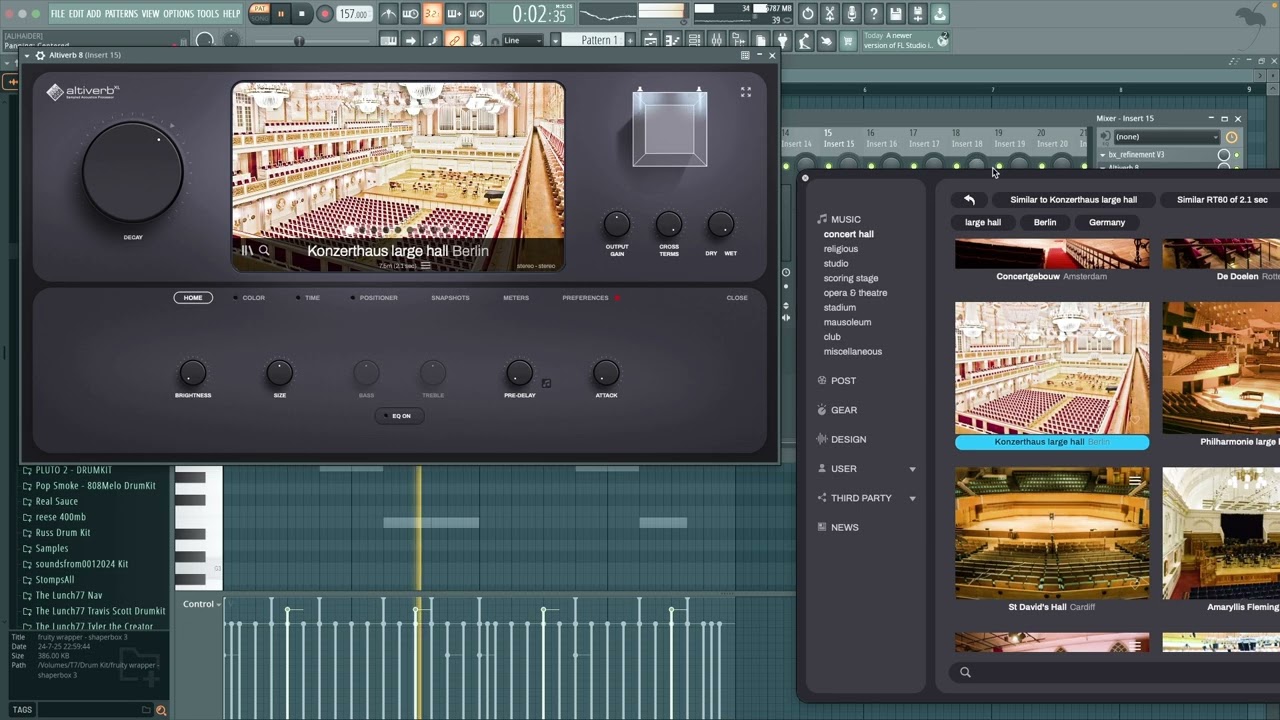Open the hamburger menu under the Konzerthaus title

coord(425,266)
